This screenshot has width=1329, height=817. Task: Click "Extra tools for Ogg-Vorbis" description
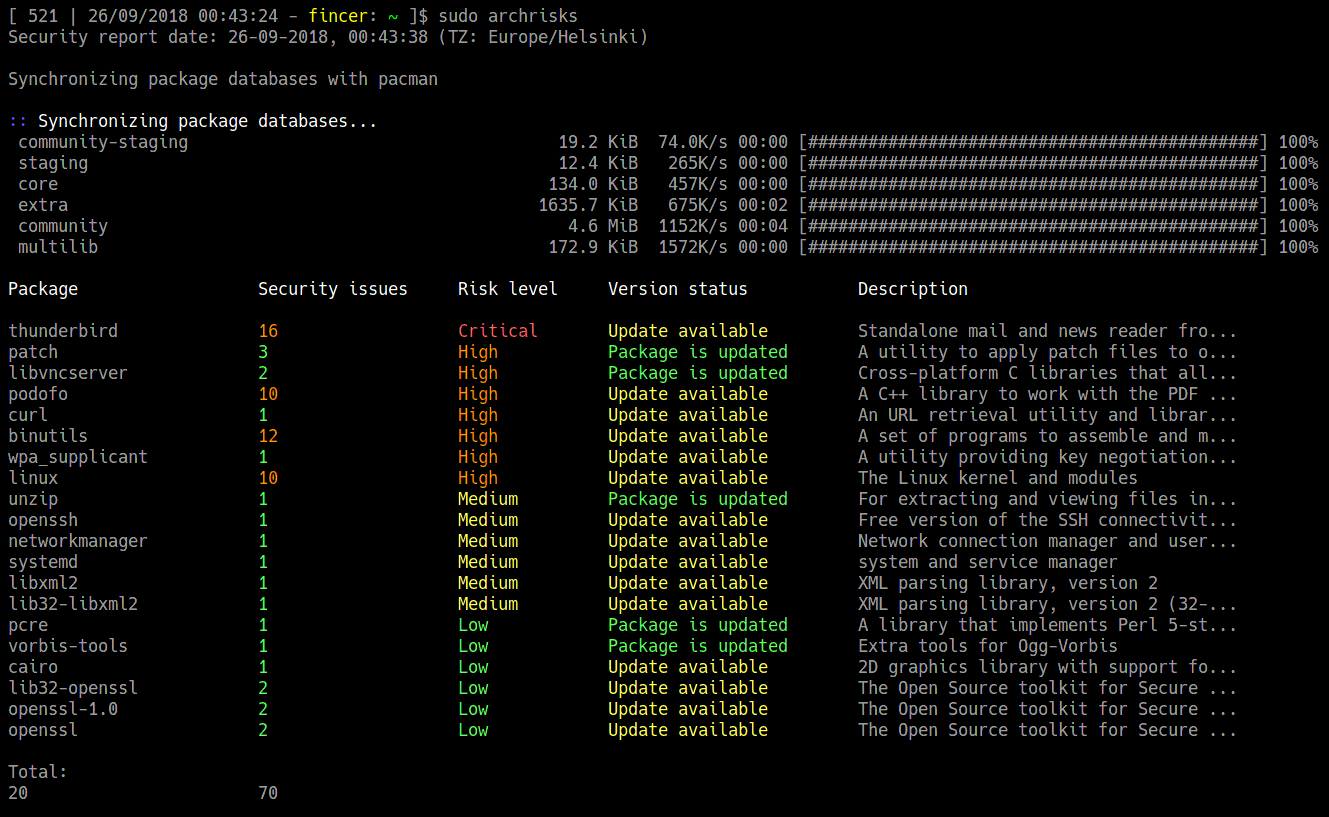988,646
